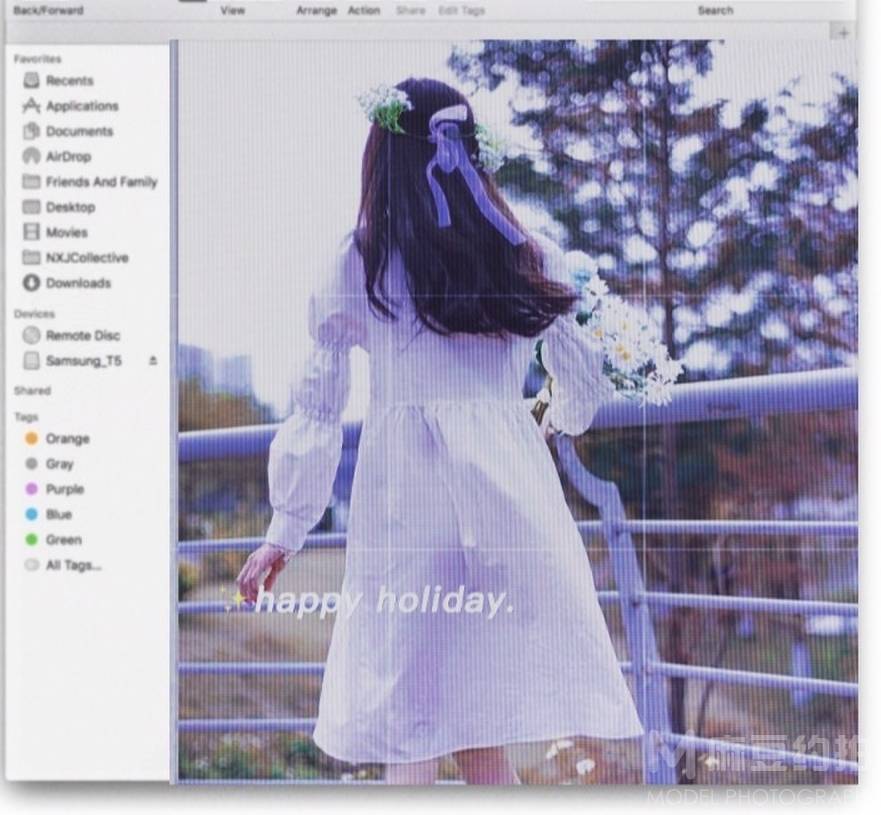The height and width of the screenshot is (815, 881).
Task: Open the Friends And Family folder
Action: (100, 182)
